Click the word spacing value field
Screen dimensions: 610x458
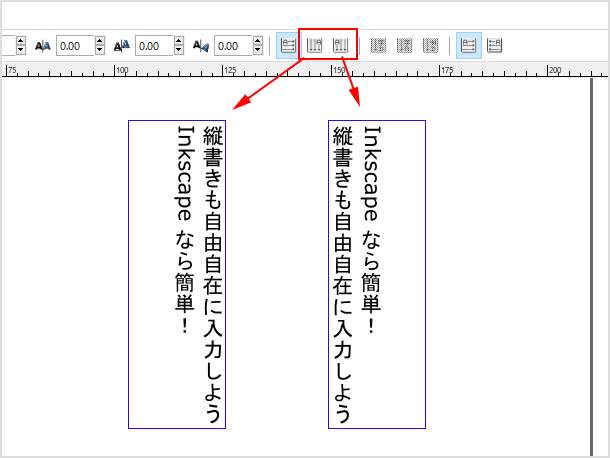[154, 46]
